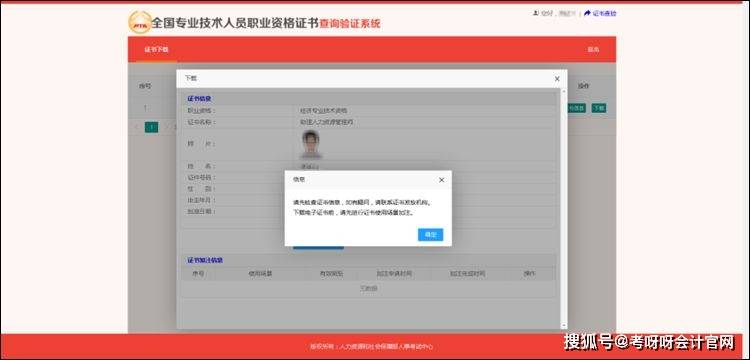Image resolution: width=750 pixels, height=360 pixels.
Task: Click the 查询验证系统 red title text
Action: tap(350, 23)
